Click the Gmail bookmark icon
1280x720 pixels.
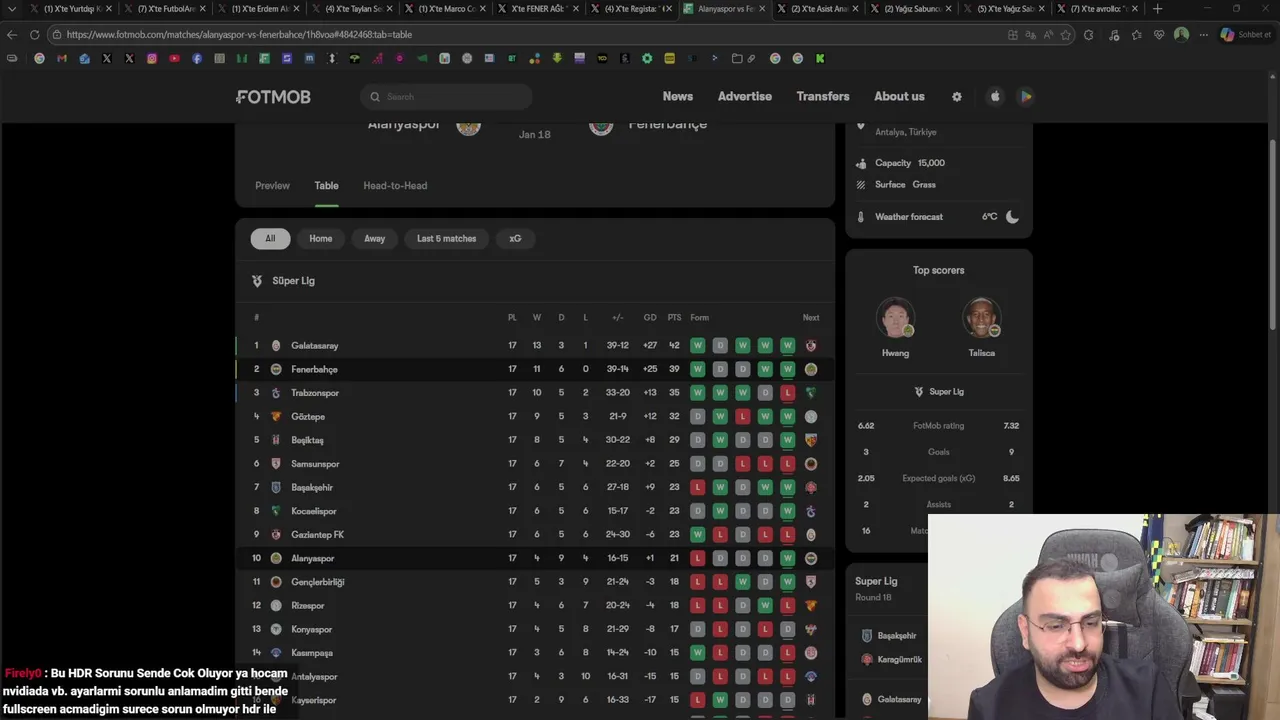[x=62, y=59]
